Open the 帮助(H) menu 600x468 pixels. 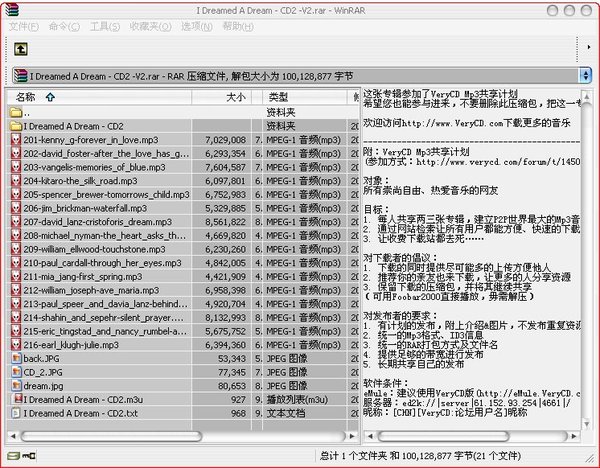238,26
